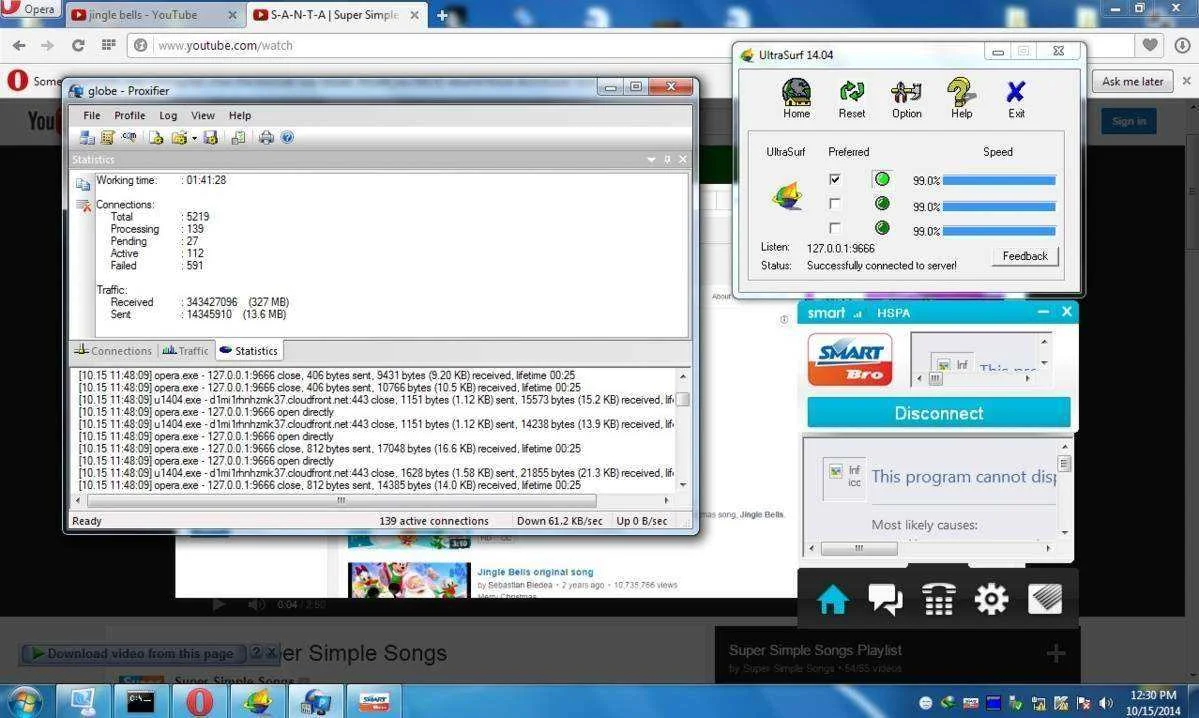Click Open Profile folder icon in Proxifier
This screenshot has height=718, width=1199.
point(179,138)
